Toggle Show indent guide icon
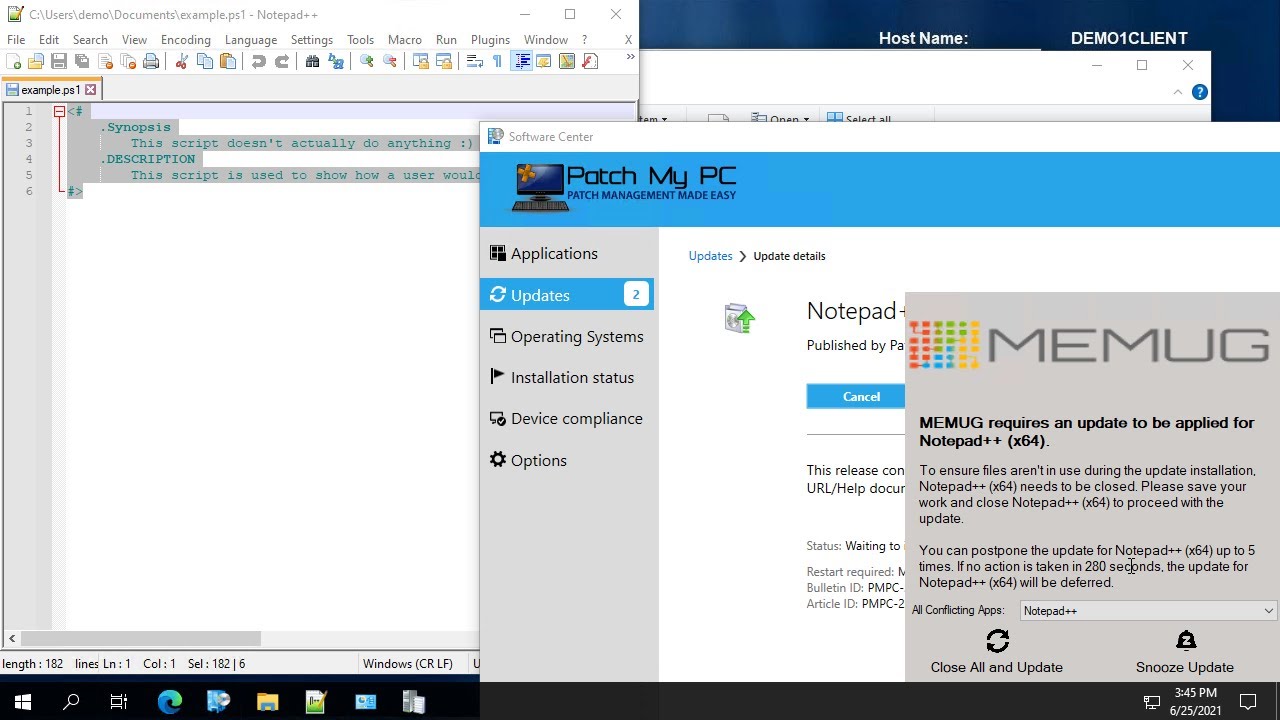1280x720 pixels. (x=522, y=62)
